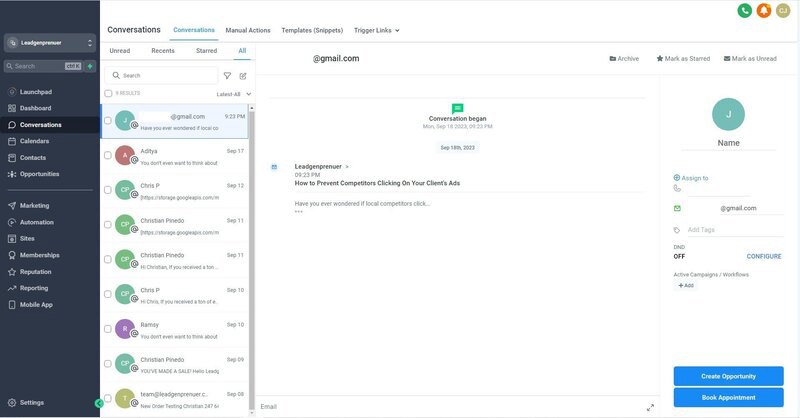The image size is (800, 418).
Task: Click the compose new message icon
Action: coord(243,76)
